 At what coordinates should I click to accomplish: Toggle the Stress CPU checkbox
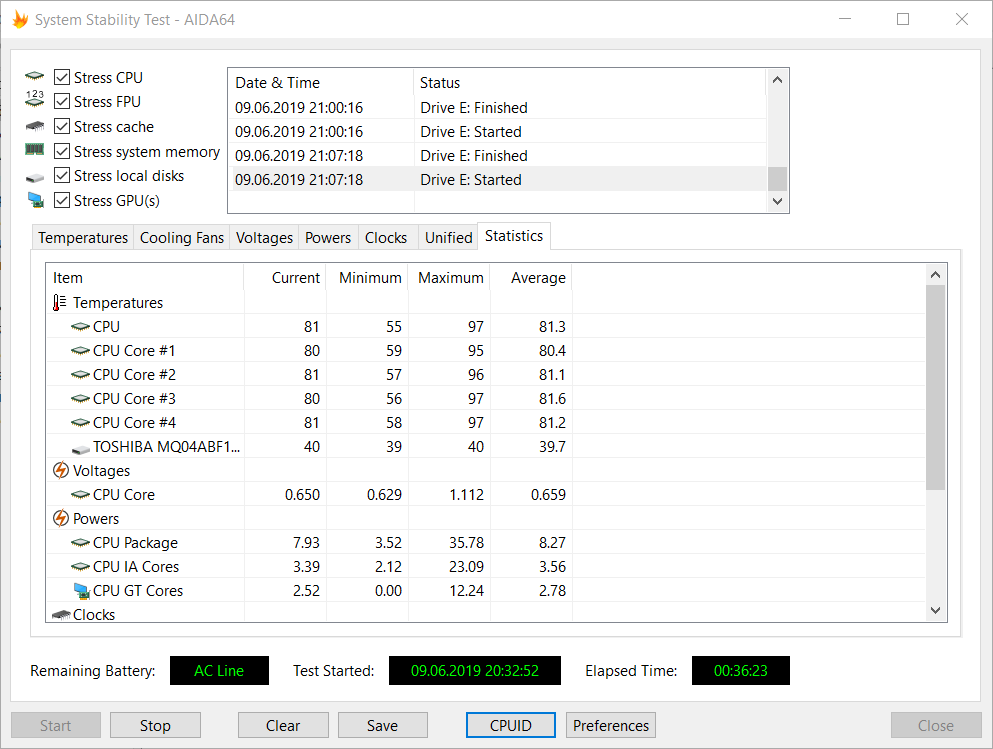61,77
